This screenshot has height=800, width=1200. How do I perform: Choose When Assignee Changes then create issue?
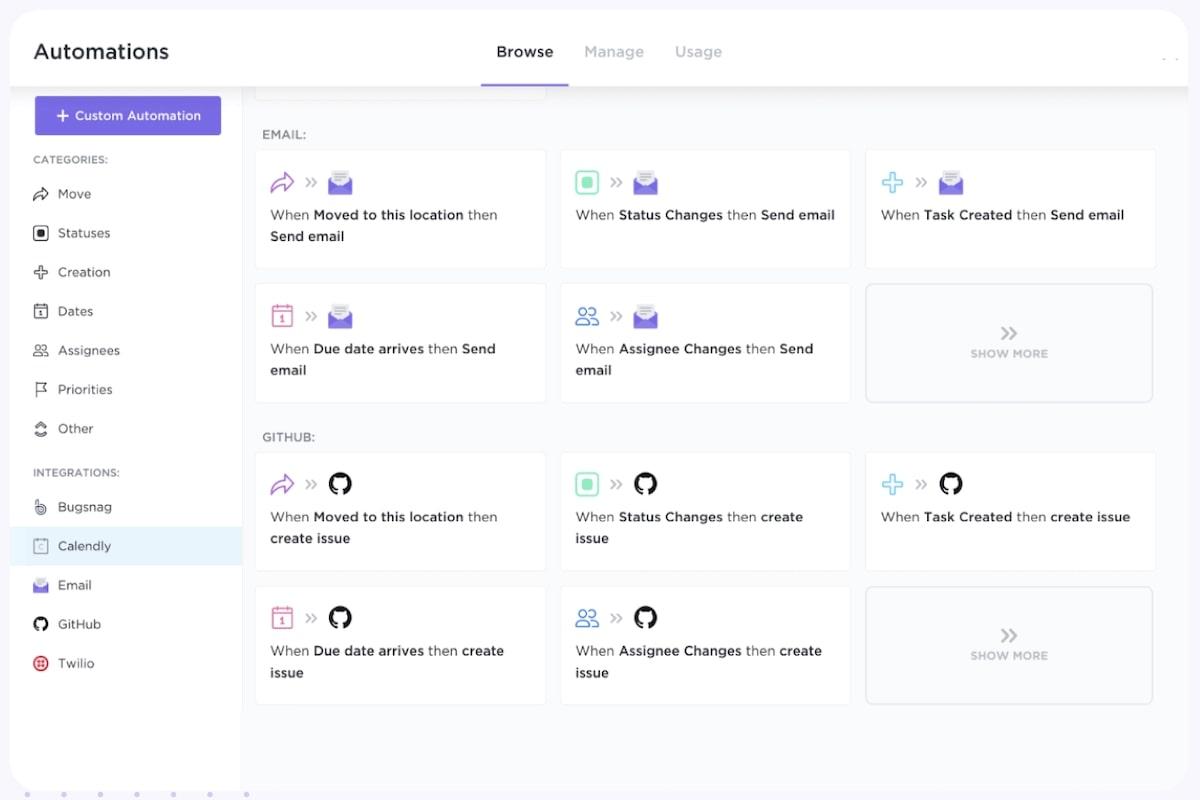tap(705, 646)
